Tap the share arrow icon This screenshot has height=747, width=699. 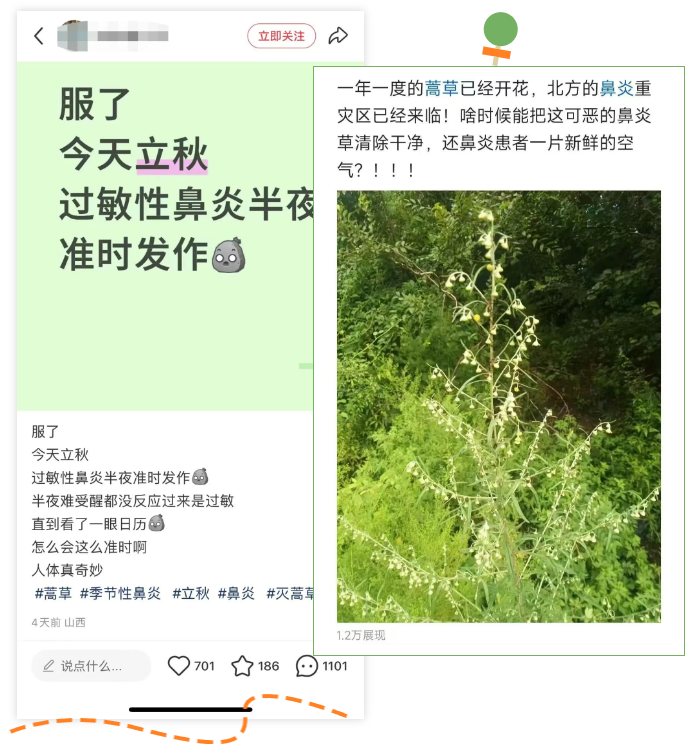(x=338, y=36)
